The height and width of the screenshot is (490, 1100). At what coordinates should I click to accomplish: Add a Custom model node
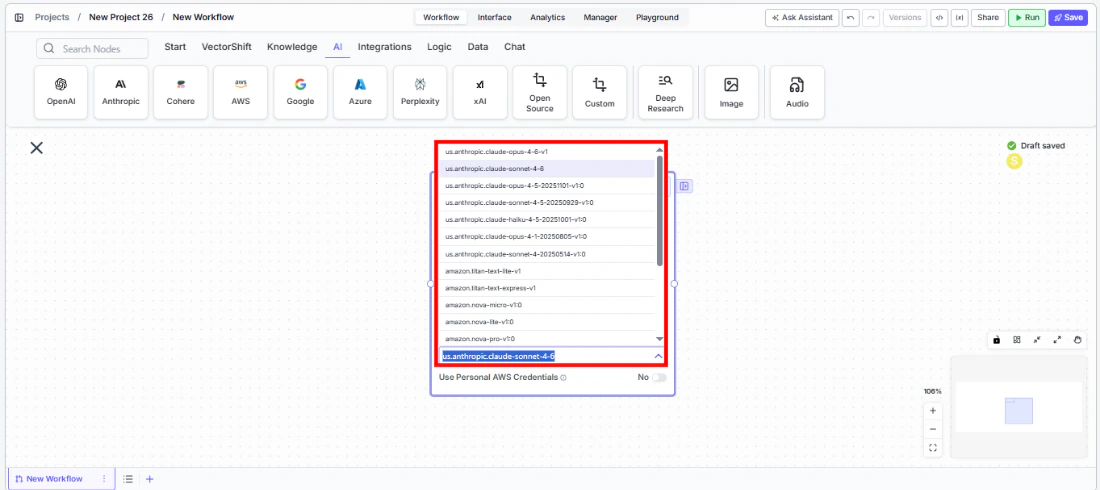pyautogui.click(x=599, y=93)
